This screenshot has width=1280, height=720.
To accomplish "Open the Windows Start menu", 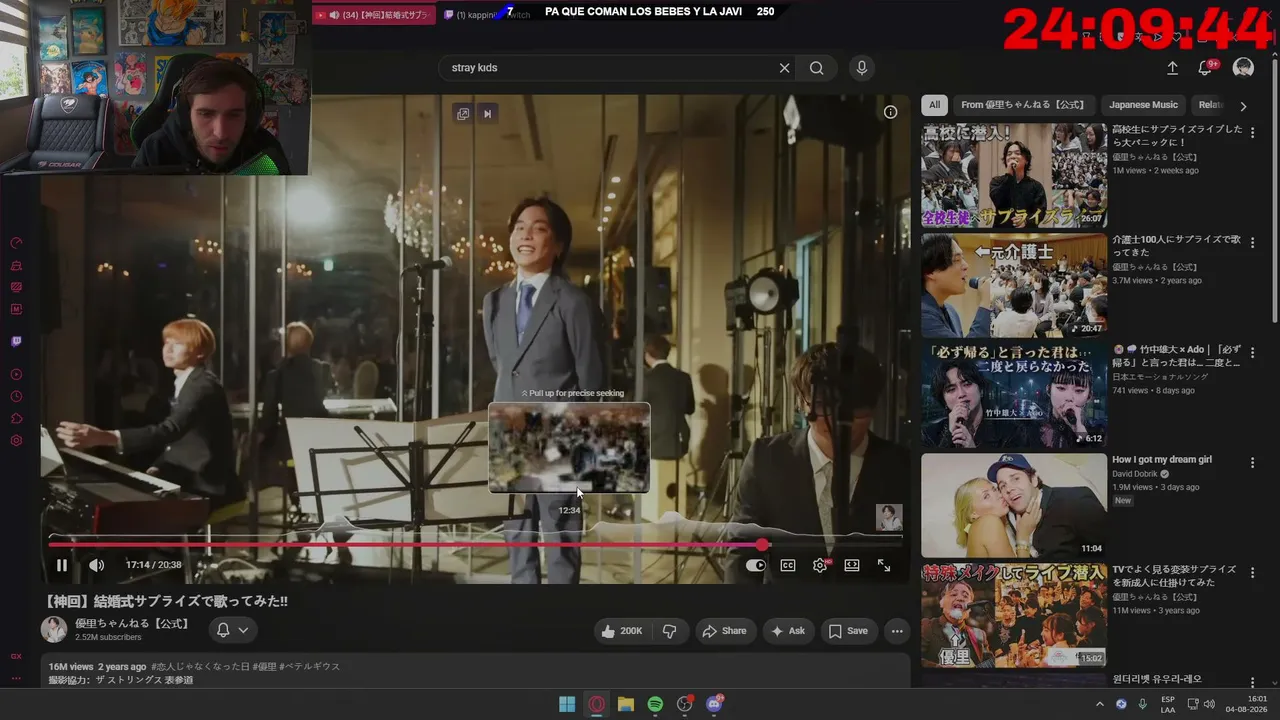I will click(x=567, y=704).
